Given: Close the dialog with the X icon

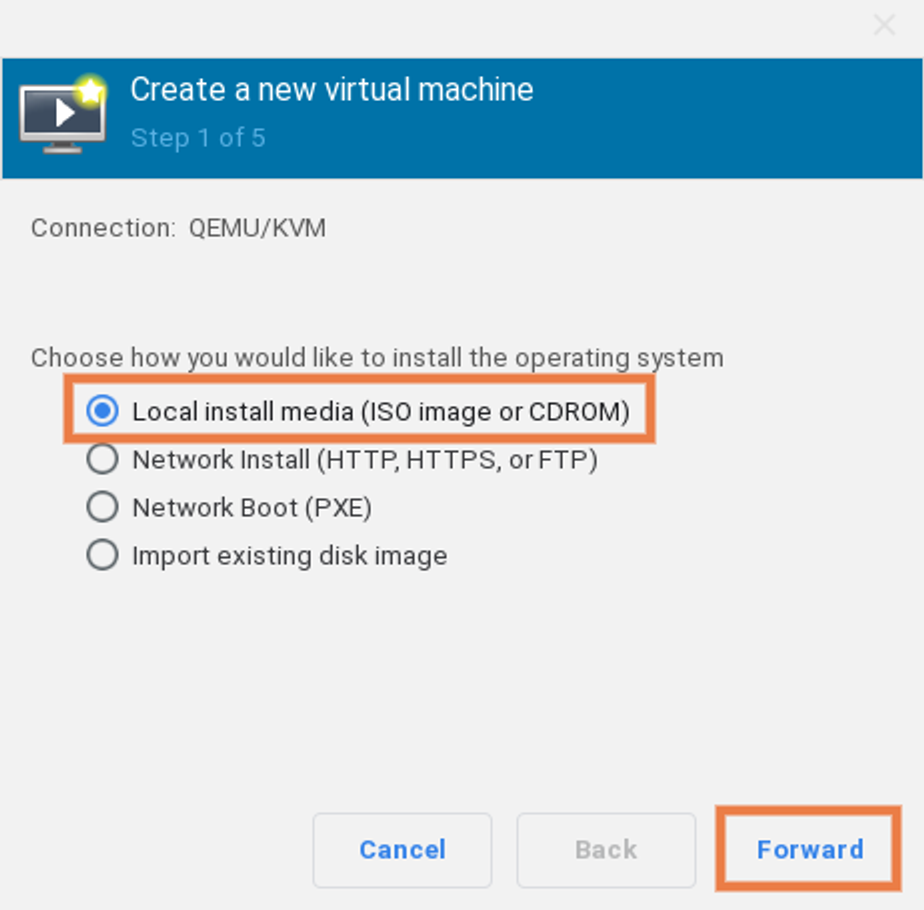Looking at the screenshot, I should (x=884, y=25).
